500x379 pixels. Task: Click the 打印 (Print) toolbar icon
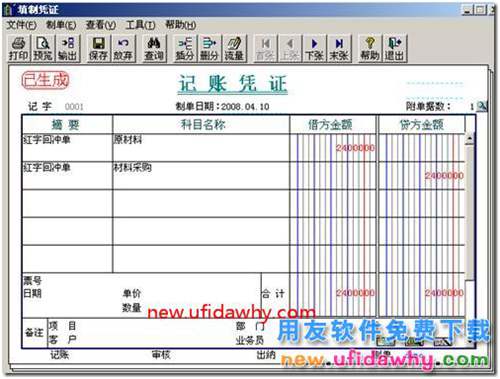19,49
